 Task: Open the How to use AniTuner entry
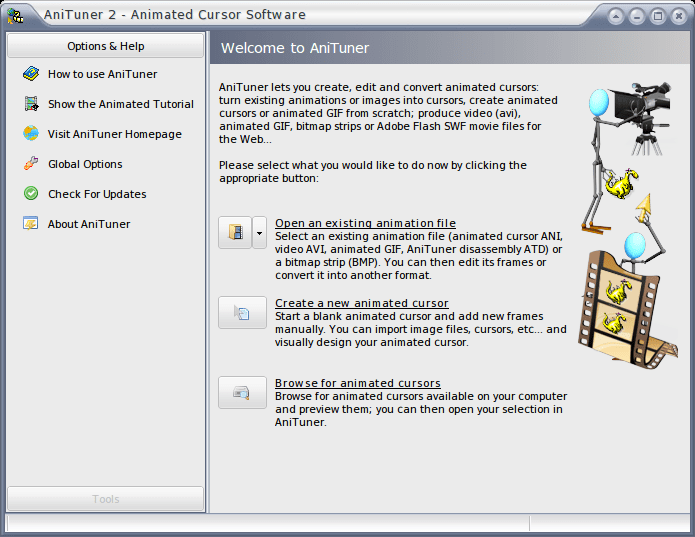coord(102,74)
